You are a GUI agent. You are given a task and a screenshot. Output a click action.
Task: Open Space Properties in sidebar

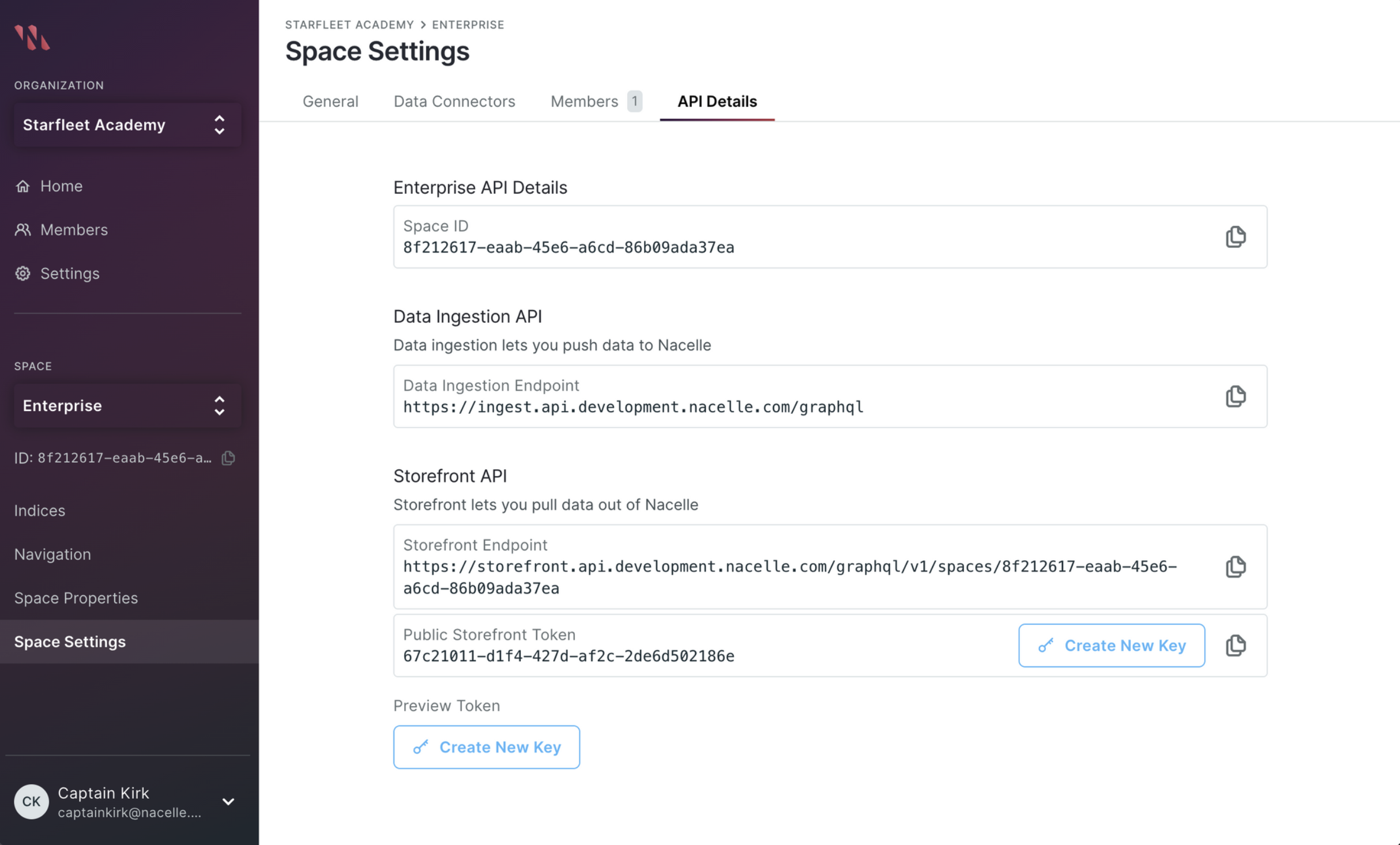coord(76,598)
